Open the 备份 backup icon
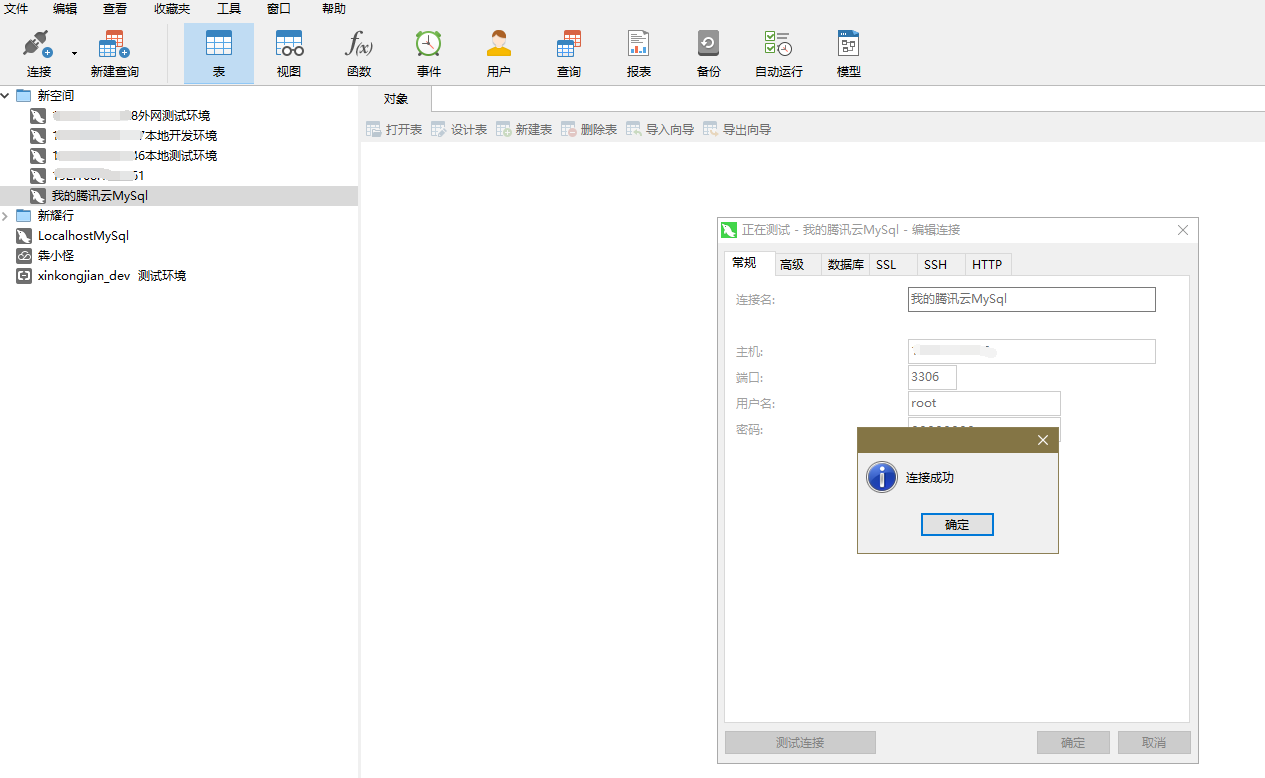This screenshot has height=778, width=1265. click(x=709, y=53)
